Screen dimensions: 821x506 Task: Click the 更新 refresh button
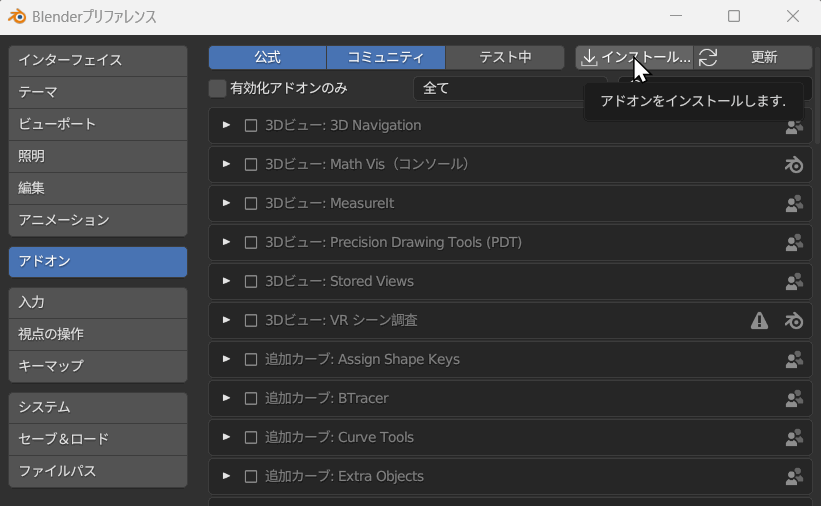point(753,58)
